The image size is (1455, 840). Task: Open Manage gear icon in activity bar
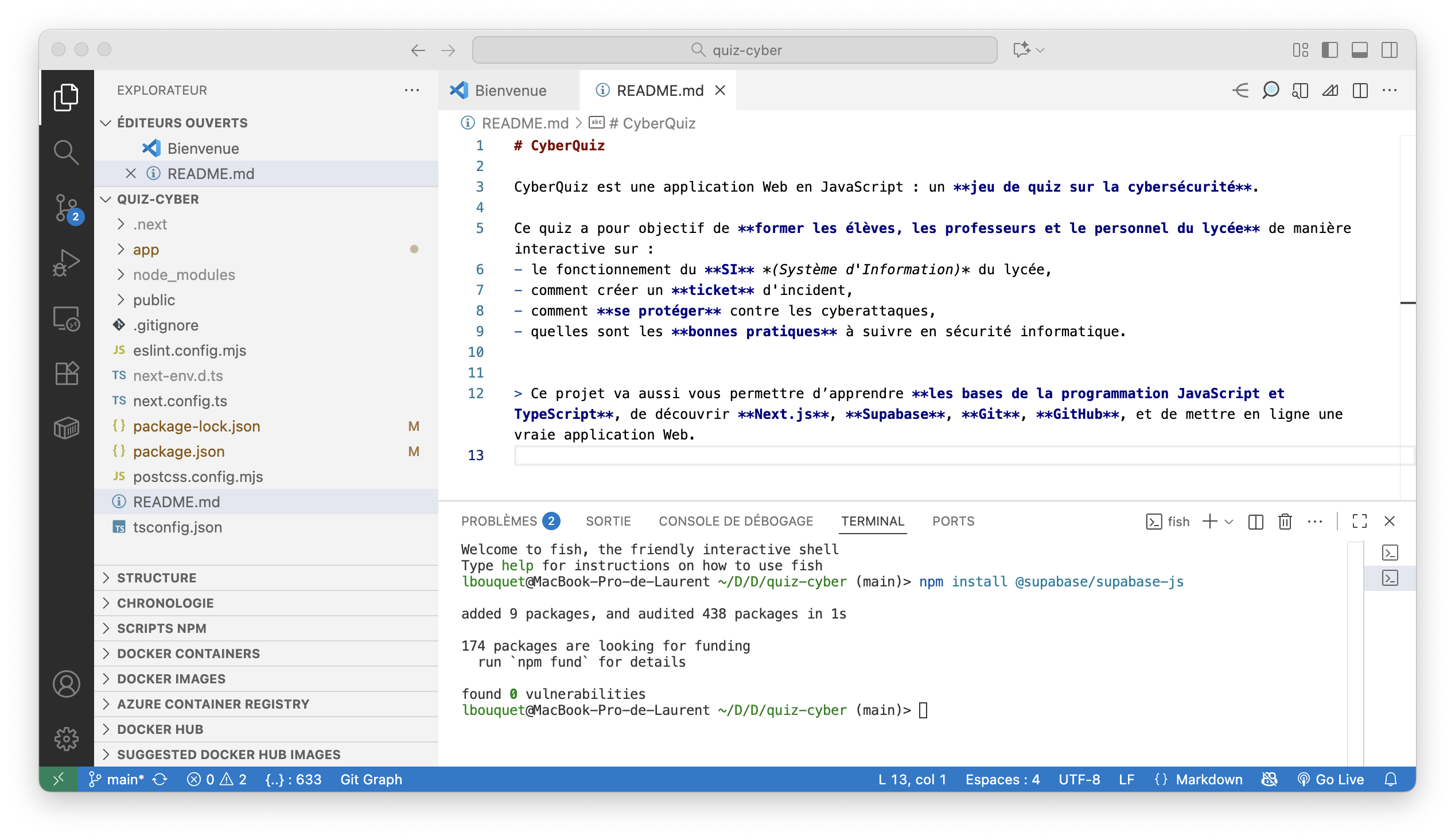(67, 738)
